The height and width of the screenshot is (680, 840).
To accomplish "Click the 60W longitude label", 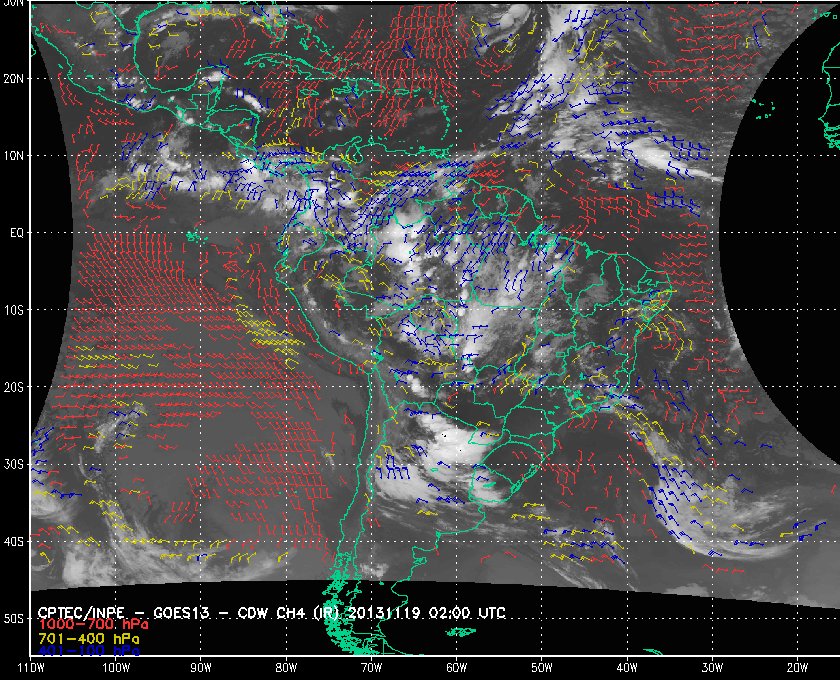I will 456,668.
